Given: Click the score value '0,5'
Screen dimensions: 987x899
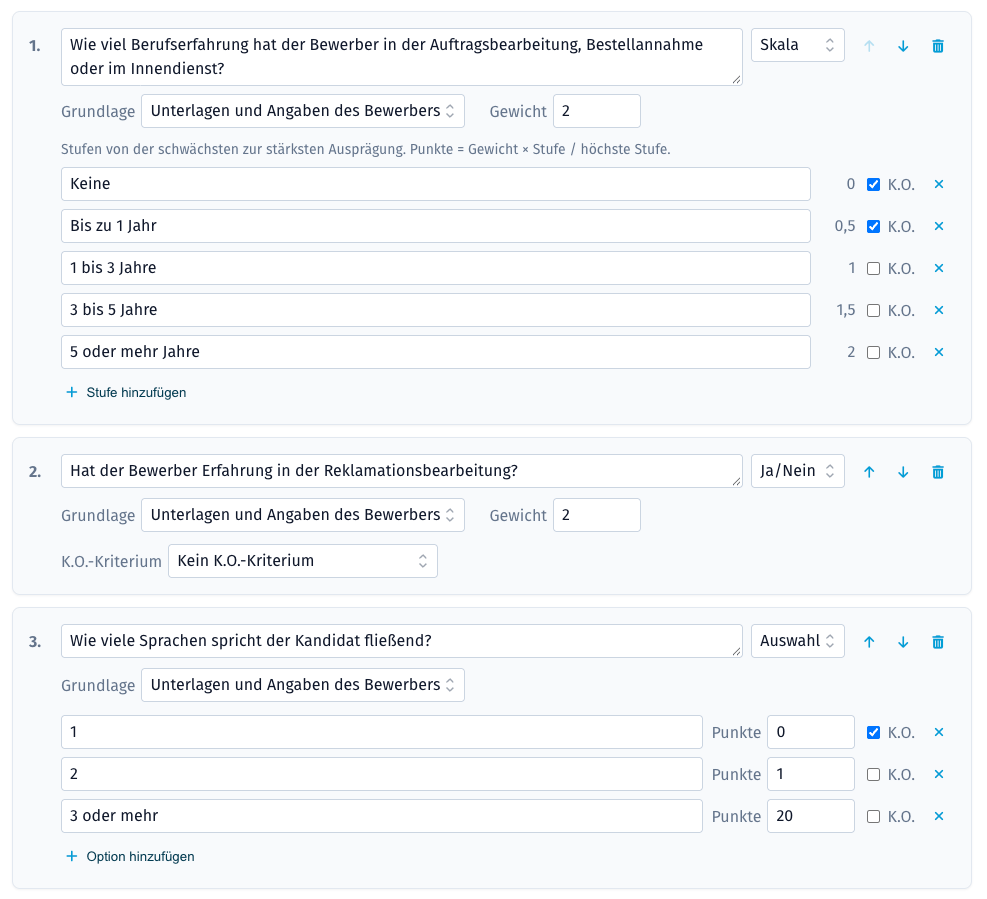Looking at the screenshot, I should pos(845,226).
